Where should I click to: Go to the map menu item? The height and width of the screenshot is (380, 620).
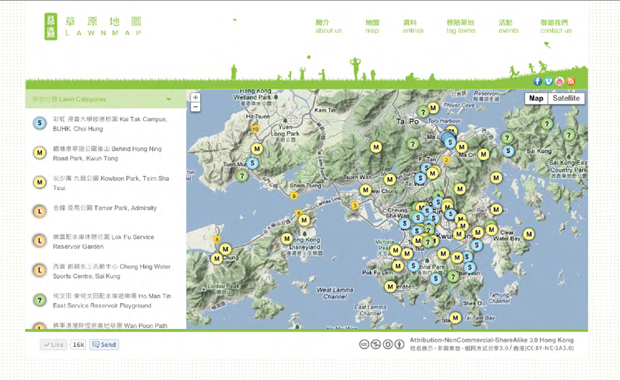click(x=372, y=26)
